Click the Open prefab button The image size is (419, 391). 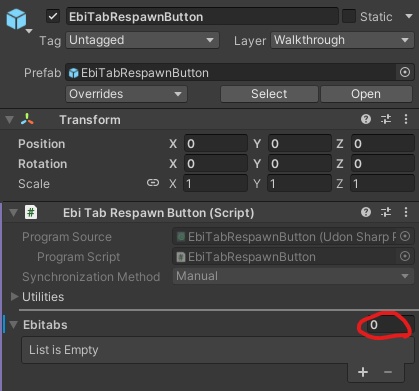point(366,94)
